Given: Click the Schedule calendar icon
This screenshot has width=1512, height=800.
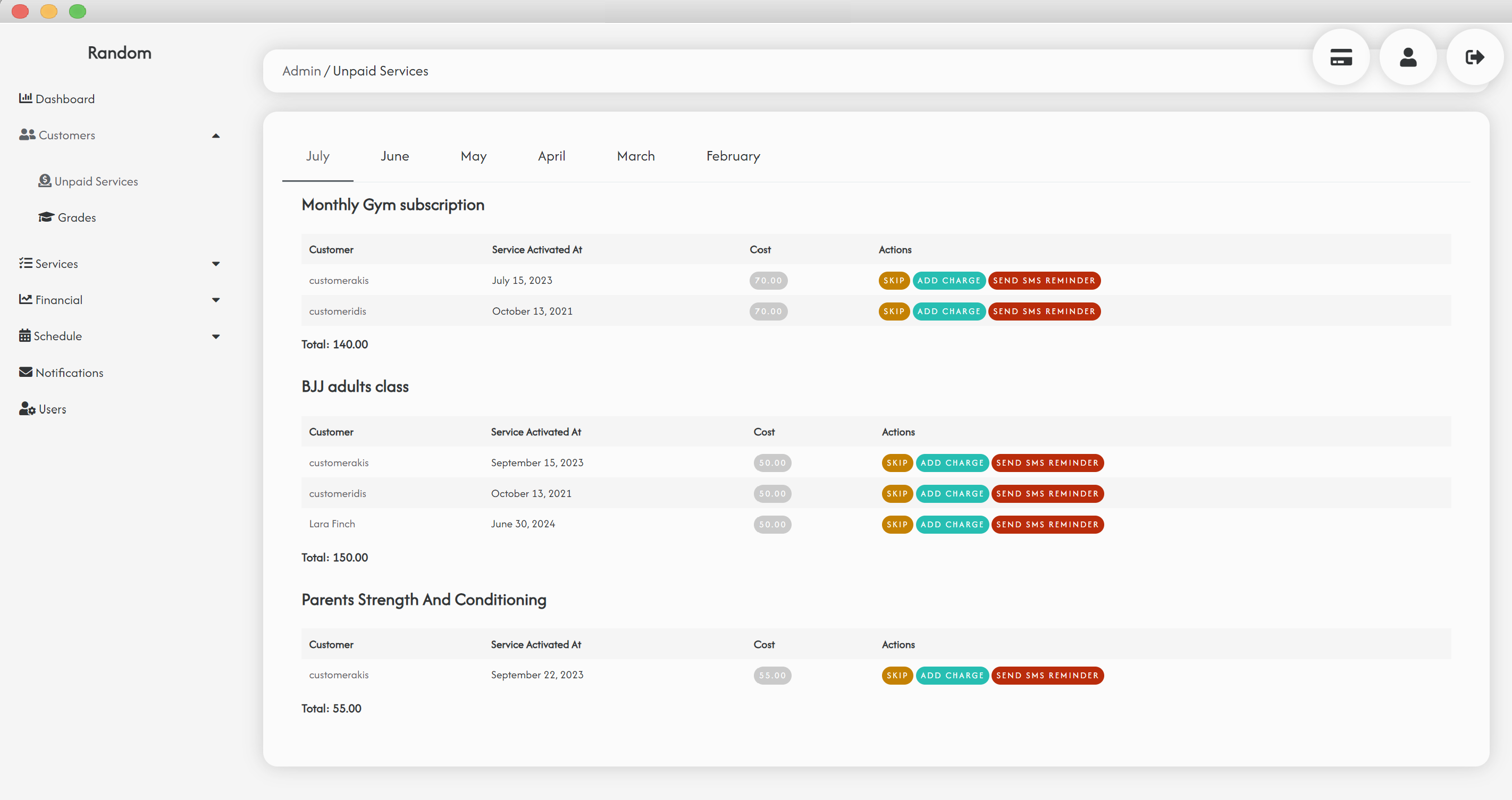Looking at the screenshot, I should click(24, 335).
